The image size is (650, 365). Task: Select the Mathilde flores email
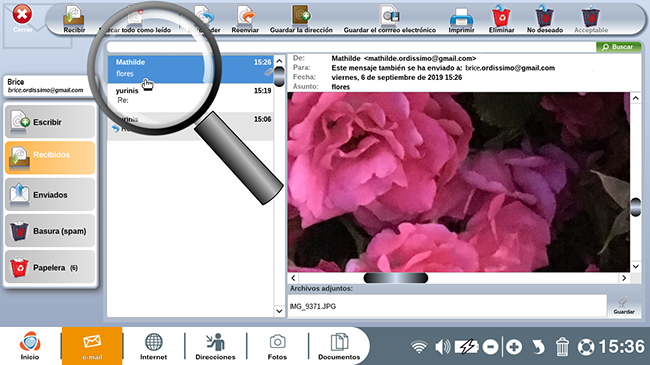(x=190, y=68)
